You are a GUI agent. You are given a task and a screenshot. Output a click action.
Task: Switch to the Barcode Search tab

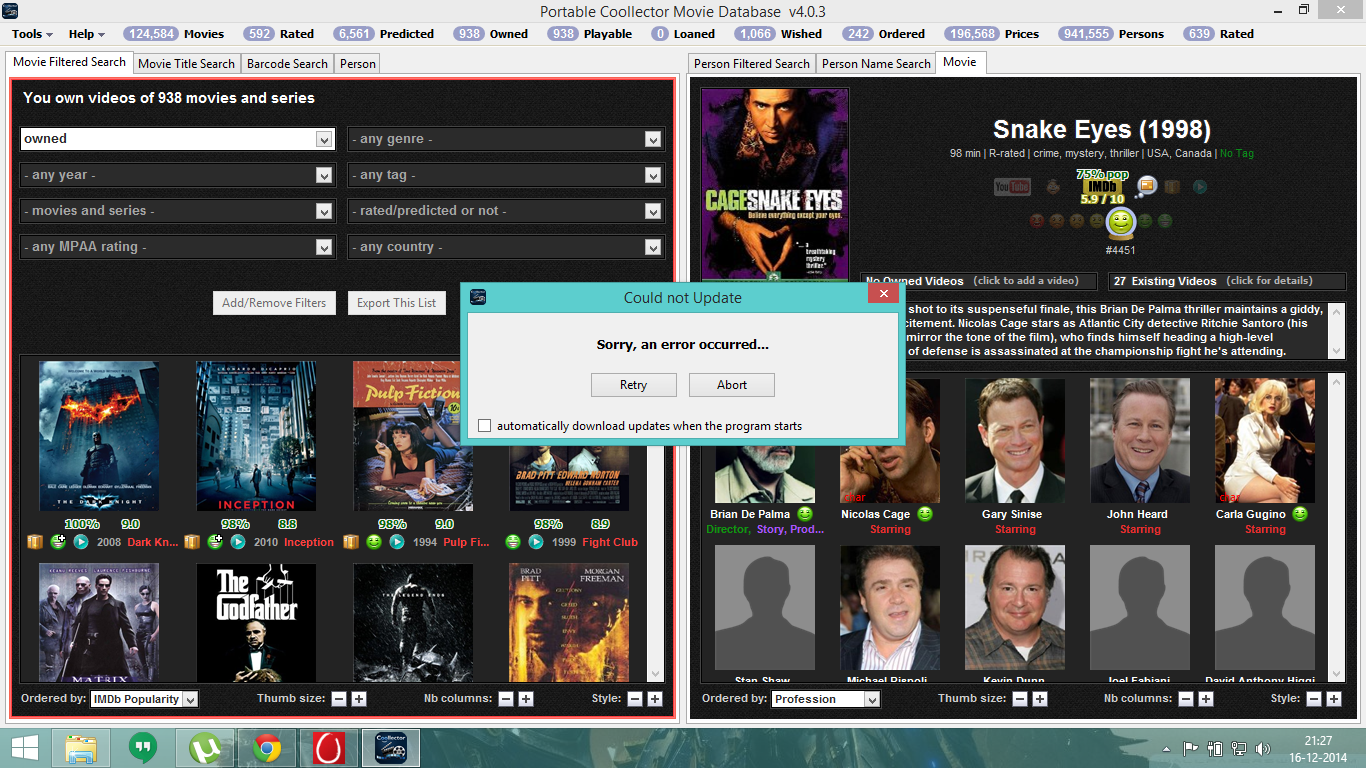pyautogui.click(x=287, y=63)
